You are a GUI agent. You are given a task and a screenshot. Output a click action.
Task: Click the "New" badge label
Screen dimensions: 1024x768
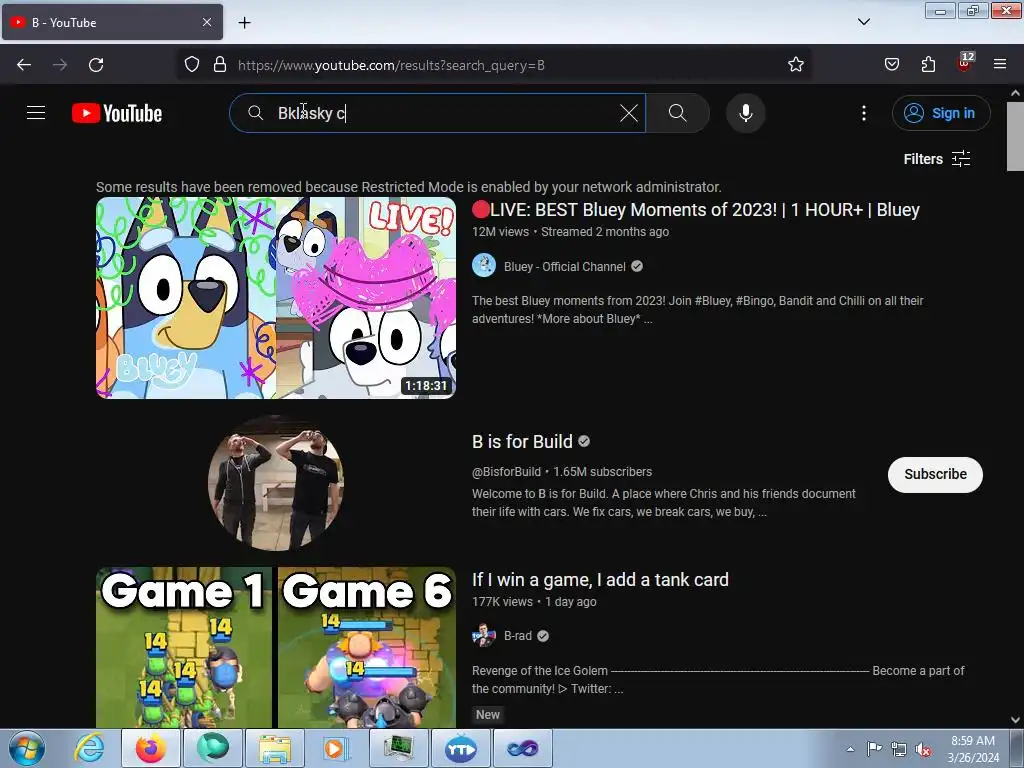click(x=487, y=714)
